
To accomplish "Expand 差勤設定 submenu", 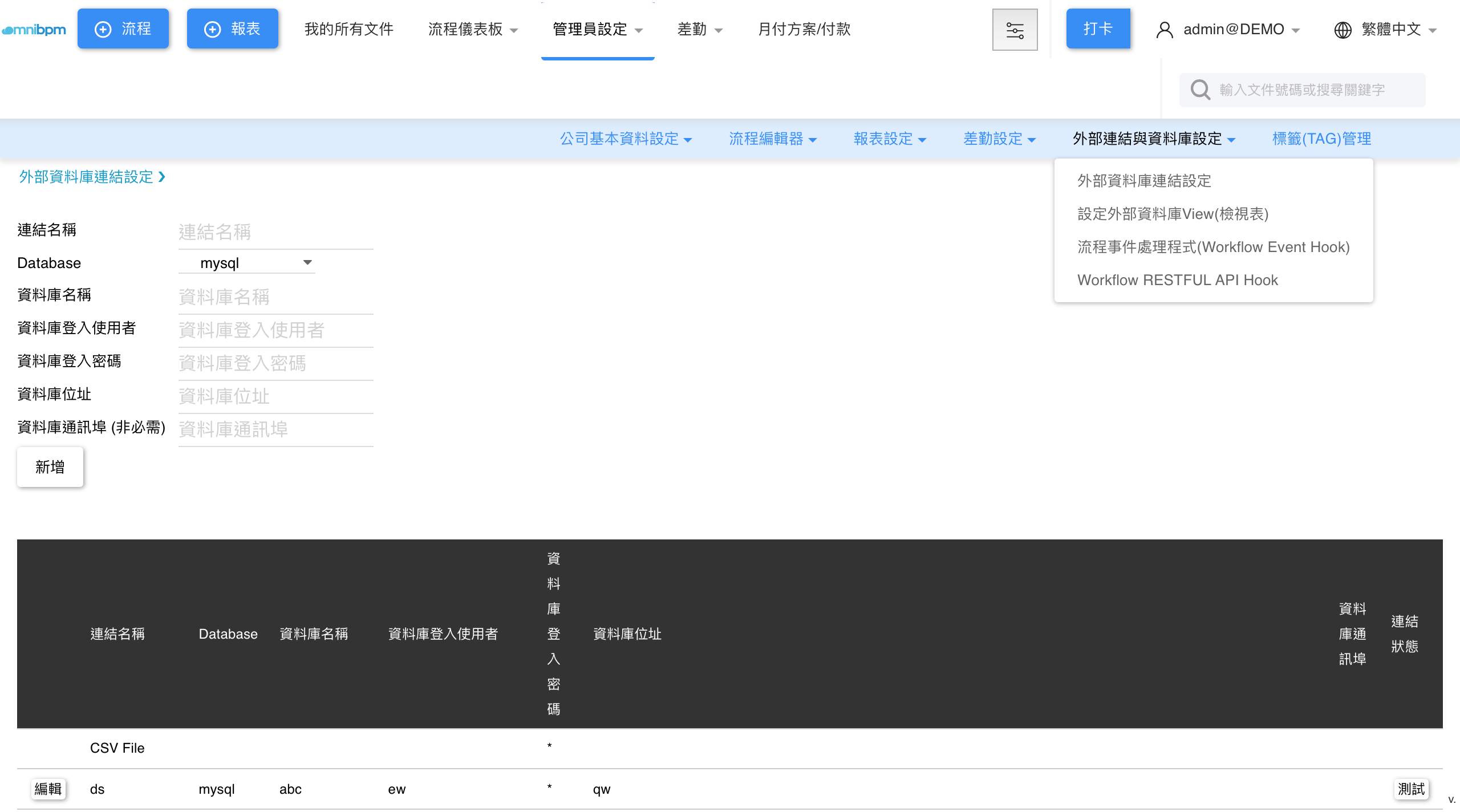I will (999, 139).
